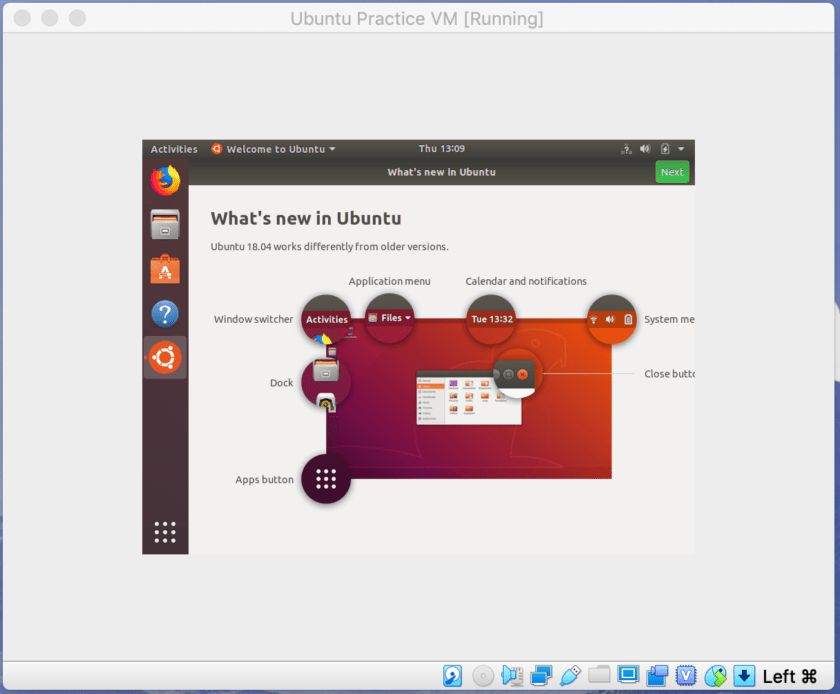Click the 'Left ⌘' host key label
Image resolution: width=840 pixels, height=694 pixels.
tap(790, 676)
